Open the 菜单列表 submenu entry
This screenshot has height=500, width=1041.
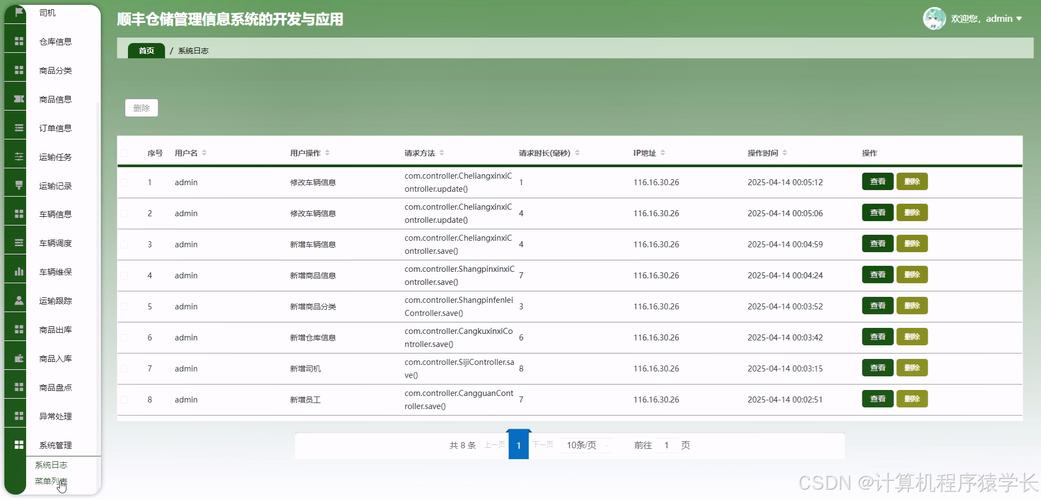click(51, 481)
